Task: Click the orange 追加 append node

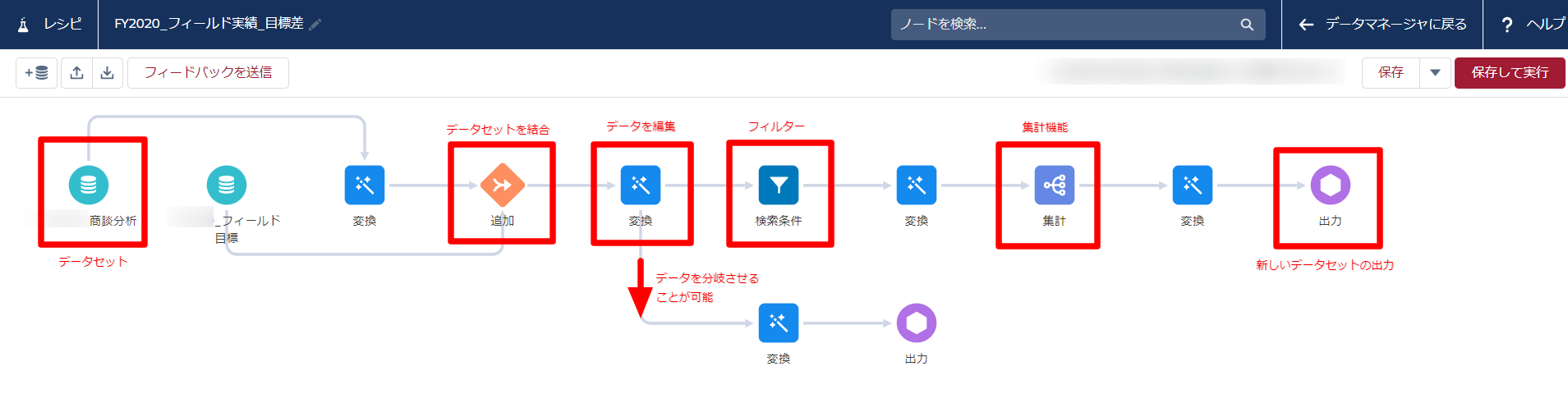Action: pyautogui.click(x=502, y=185)
